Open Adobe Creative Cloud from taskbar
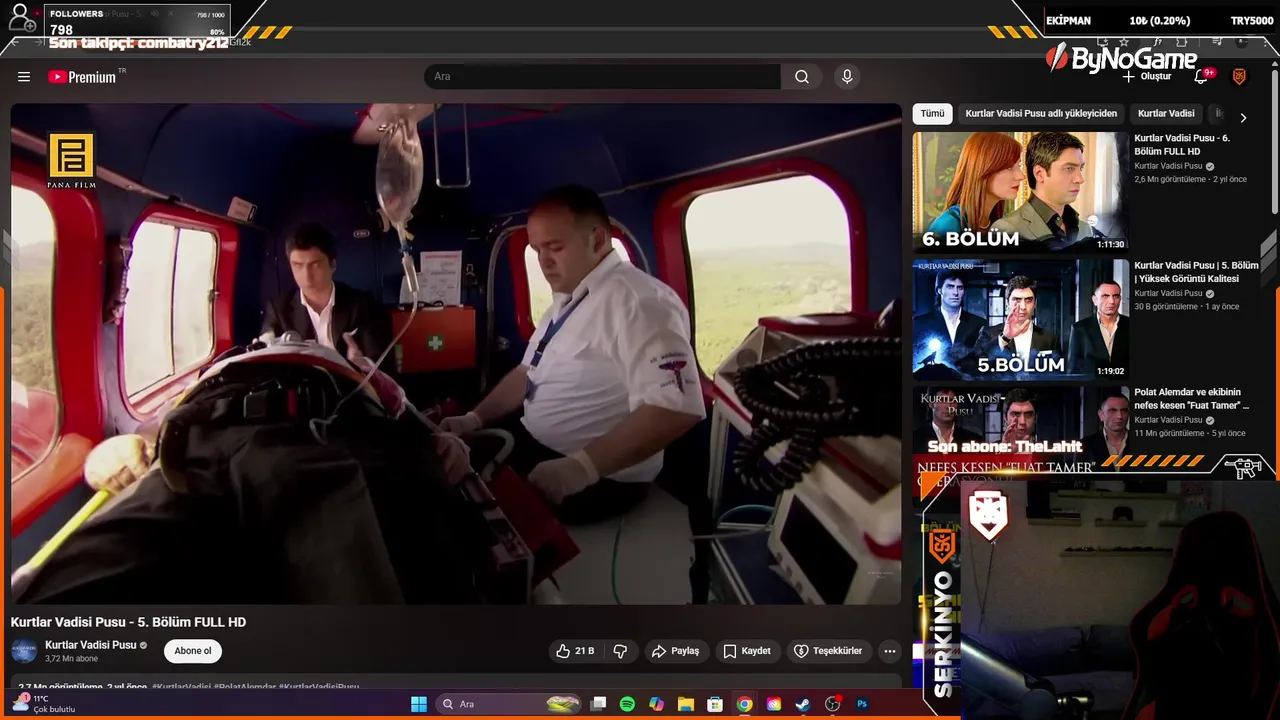This screenshot has height=720, width=1280. click(773, 704)
